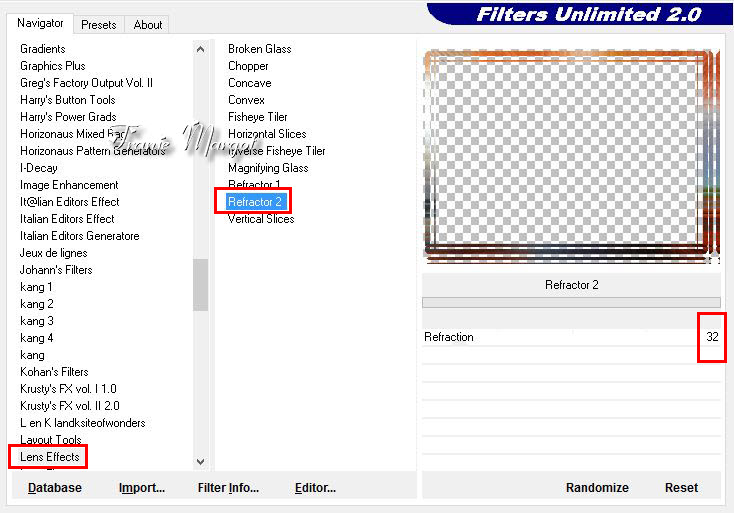Open Italian Editors Effect category
This screenshot has height=513, width=734.
tap(67, 219)
